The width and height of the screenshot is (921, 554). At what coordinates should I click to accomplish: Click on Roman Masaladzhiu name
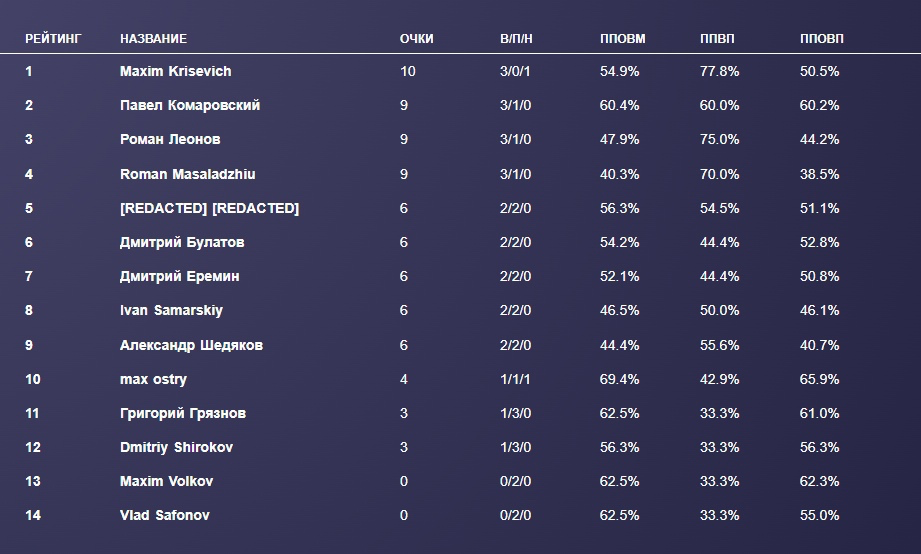pos(187,174)
